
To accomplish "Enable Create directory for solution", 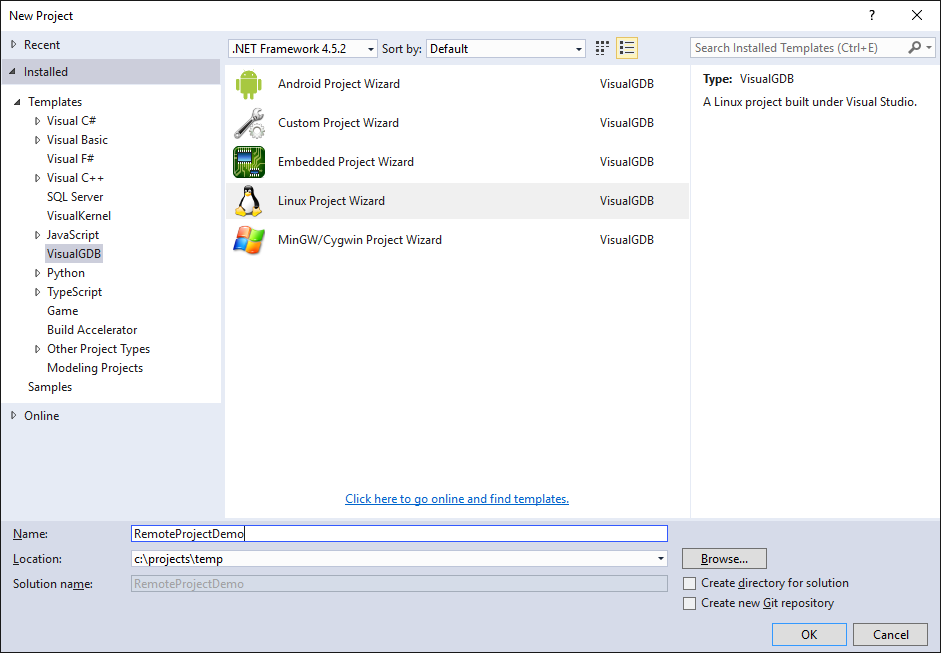I will 690,583.
